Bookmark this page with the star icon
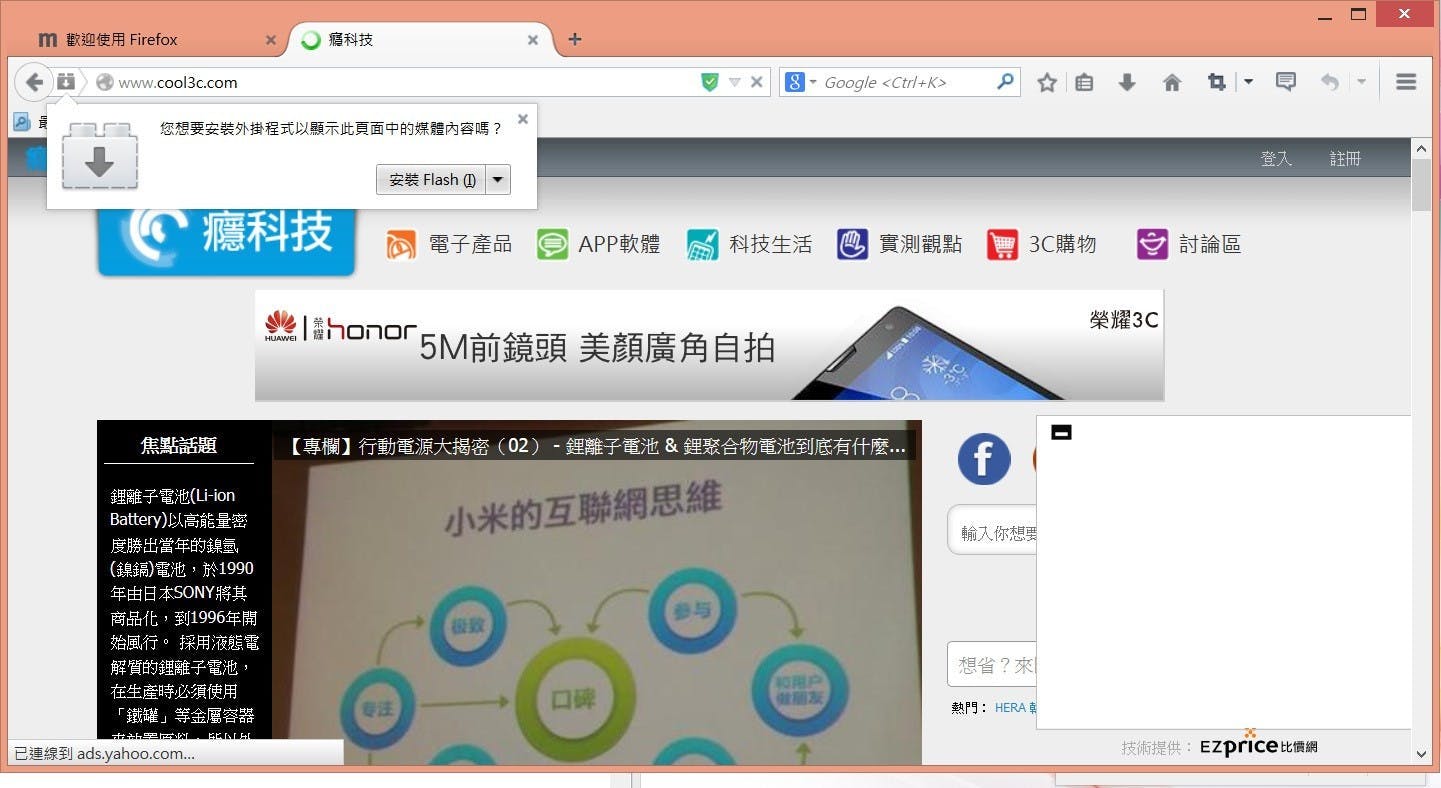1441x788 pixels. coord(1047,83)
